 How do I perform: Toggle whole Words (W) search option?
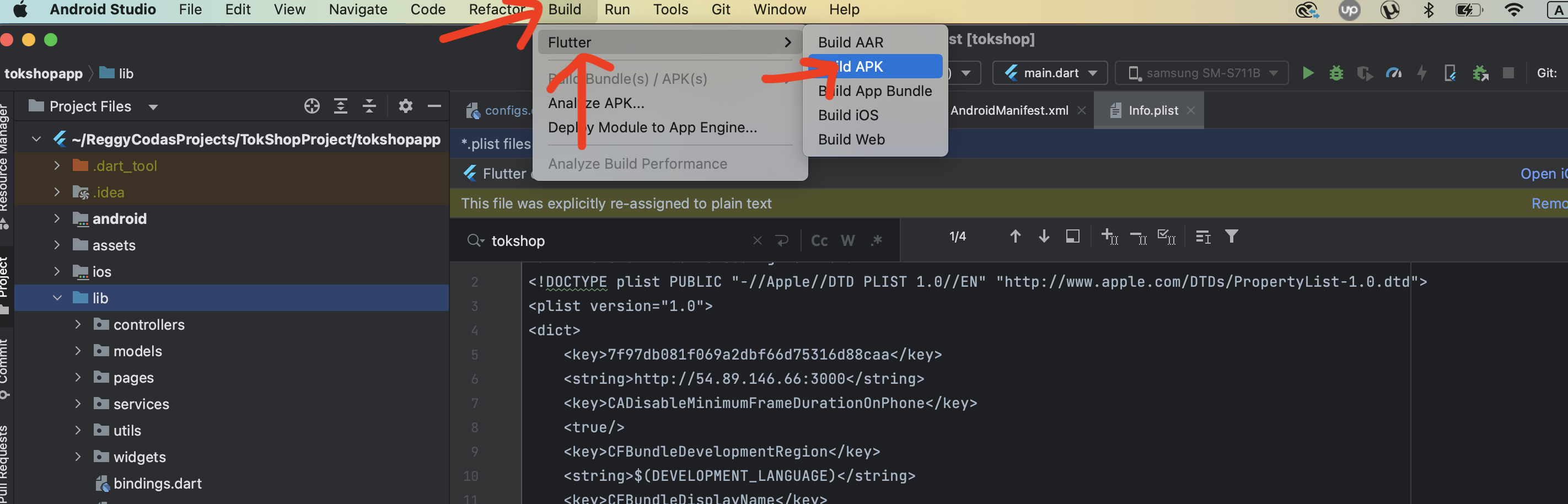pos(847,241)
